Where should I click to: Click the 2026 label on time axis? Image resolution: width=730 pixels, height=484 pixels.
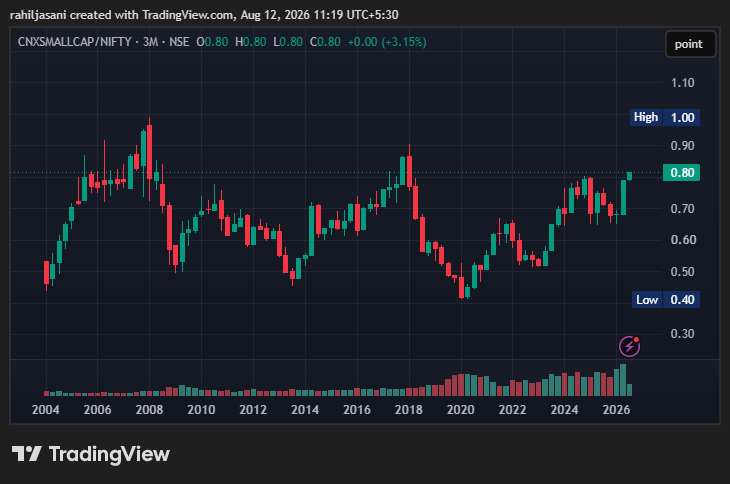pyautogui.click(x=616, y=410)
